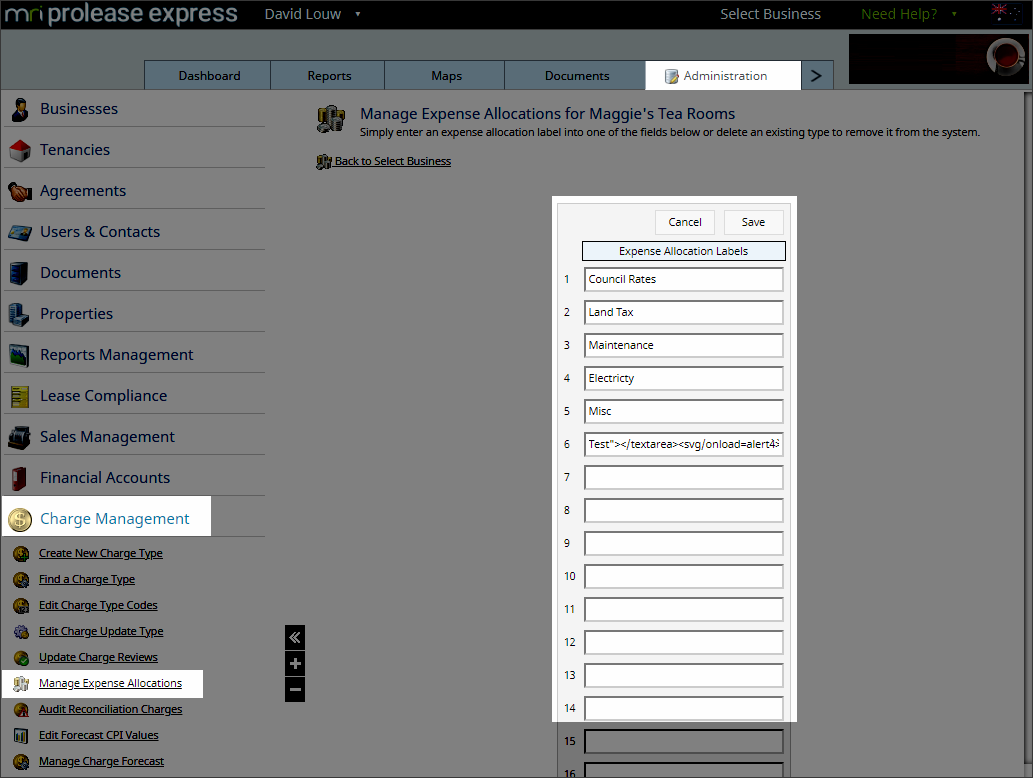Open Edit Charge Type Codes link
The width and height of the screenshot is (1033, 778).
[98, 606]
